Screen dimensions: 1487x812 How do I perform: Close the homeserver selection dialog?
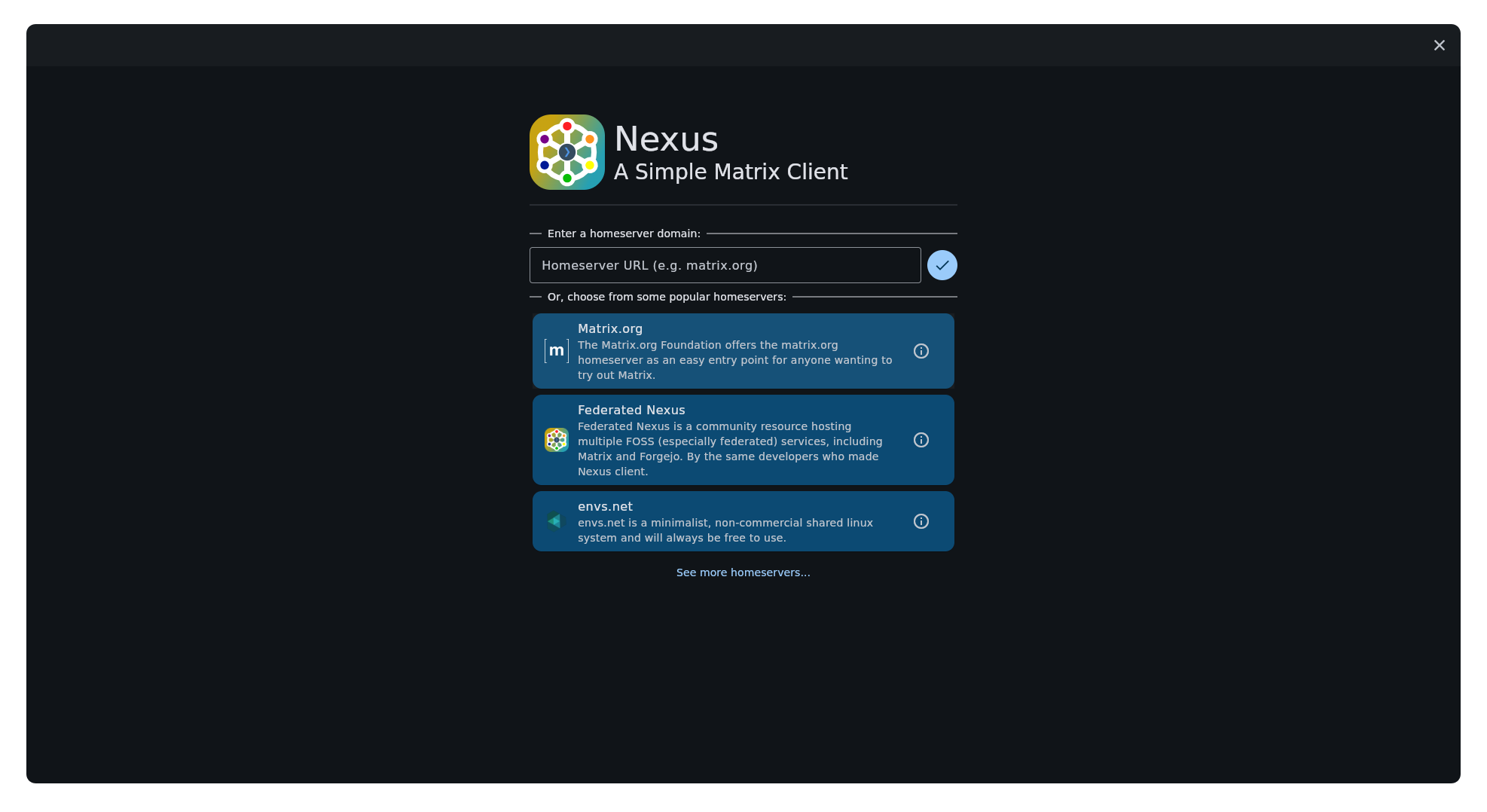tap(1440, 45)
